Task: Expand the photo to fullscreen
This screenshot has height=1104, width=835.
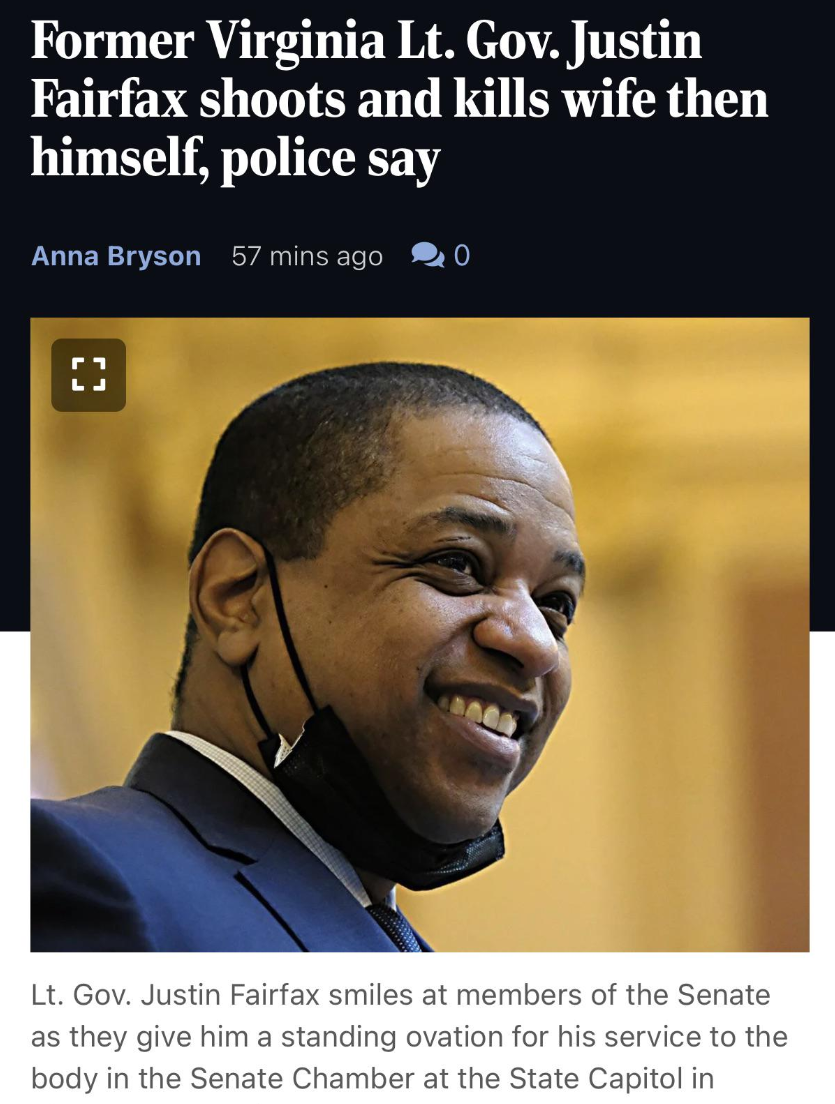Action: coord(89,375)
